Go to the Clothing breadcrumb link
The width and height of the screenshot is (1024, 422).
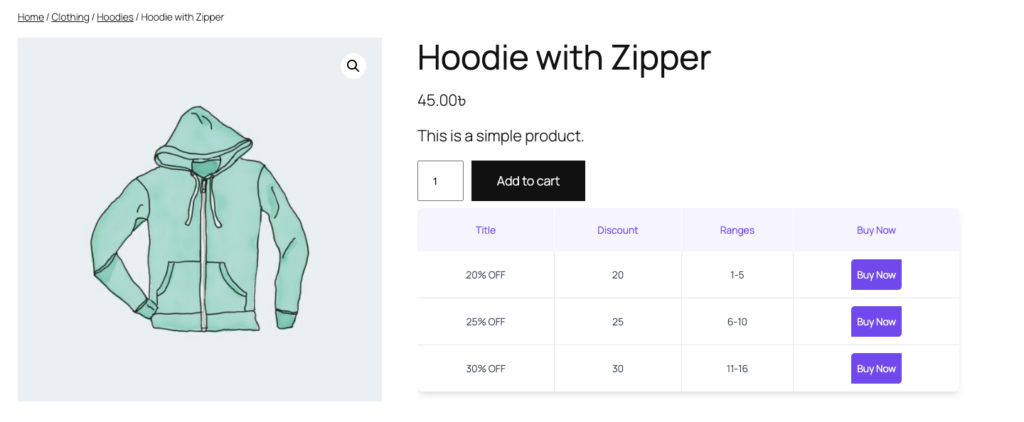70,17
